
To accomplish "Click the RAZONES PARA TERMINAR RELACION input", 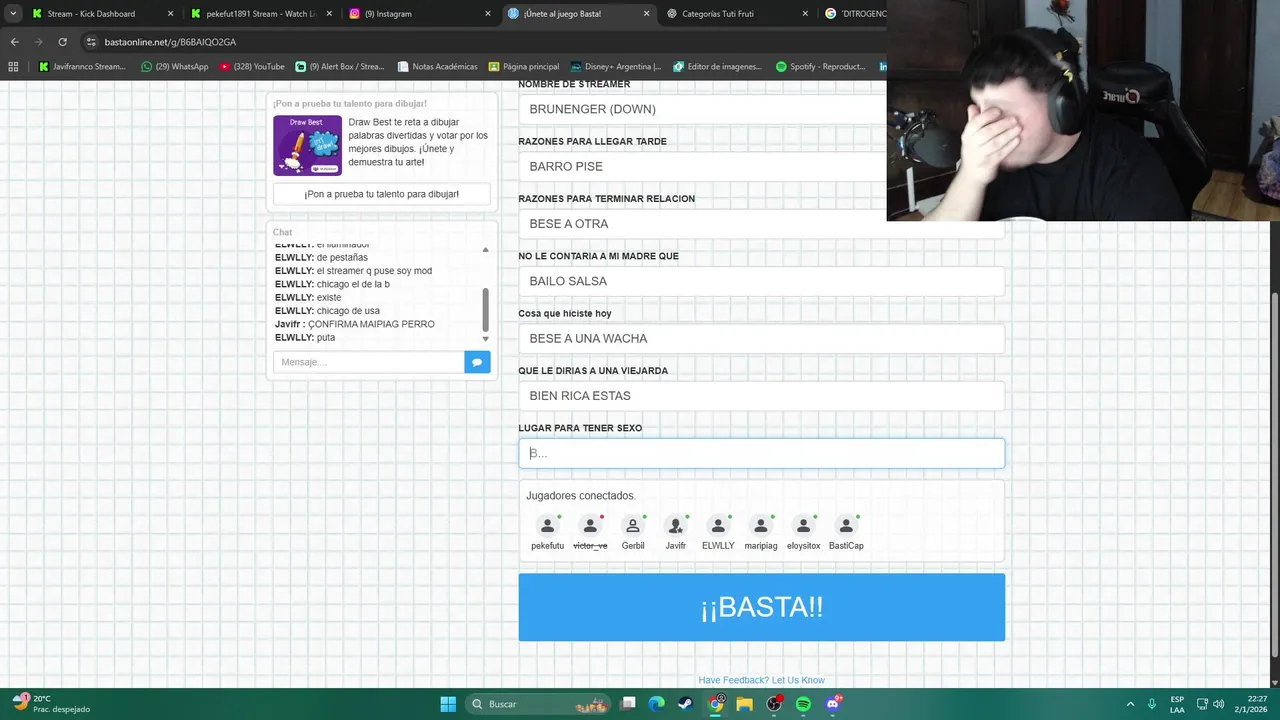I will (761, 224).
